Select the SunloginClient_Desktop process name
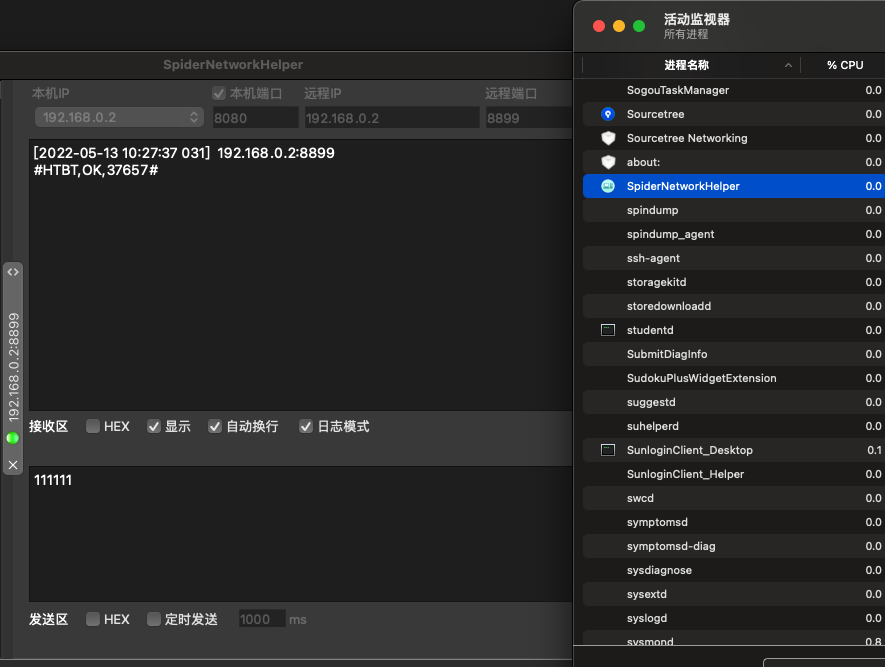 click(690, 450)
